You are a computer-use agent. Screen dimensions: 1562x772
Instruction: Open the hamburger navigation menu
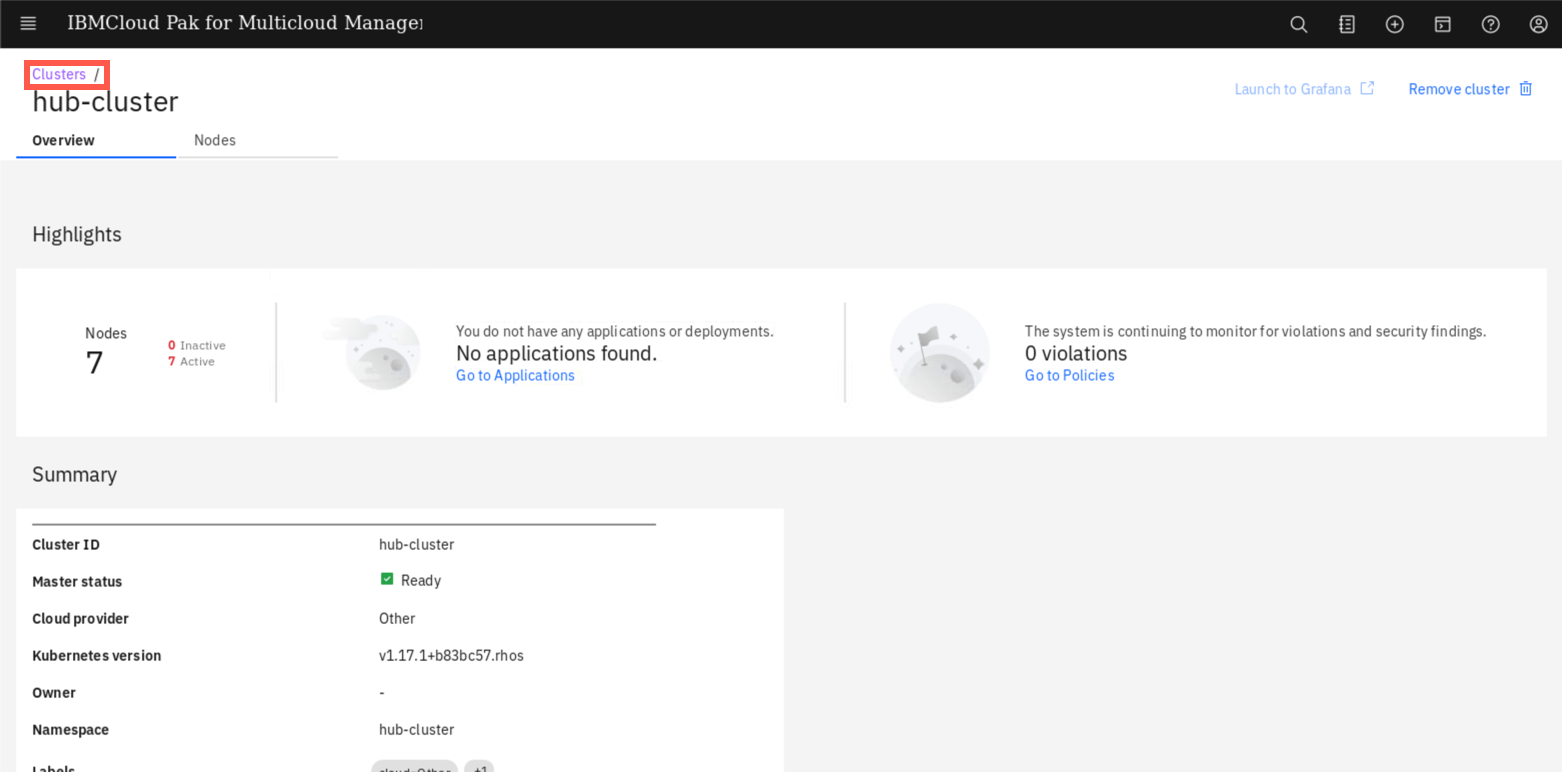pos(27,23)
